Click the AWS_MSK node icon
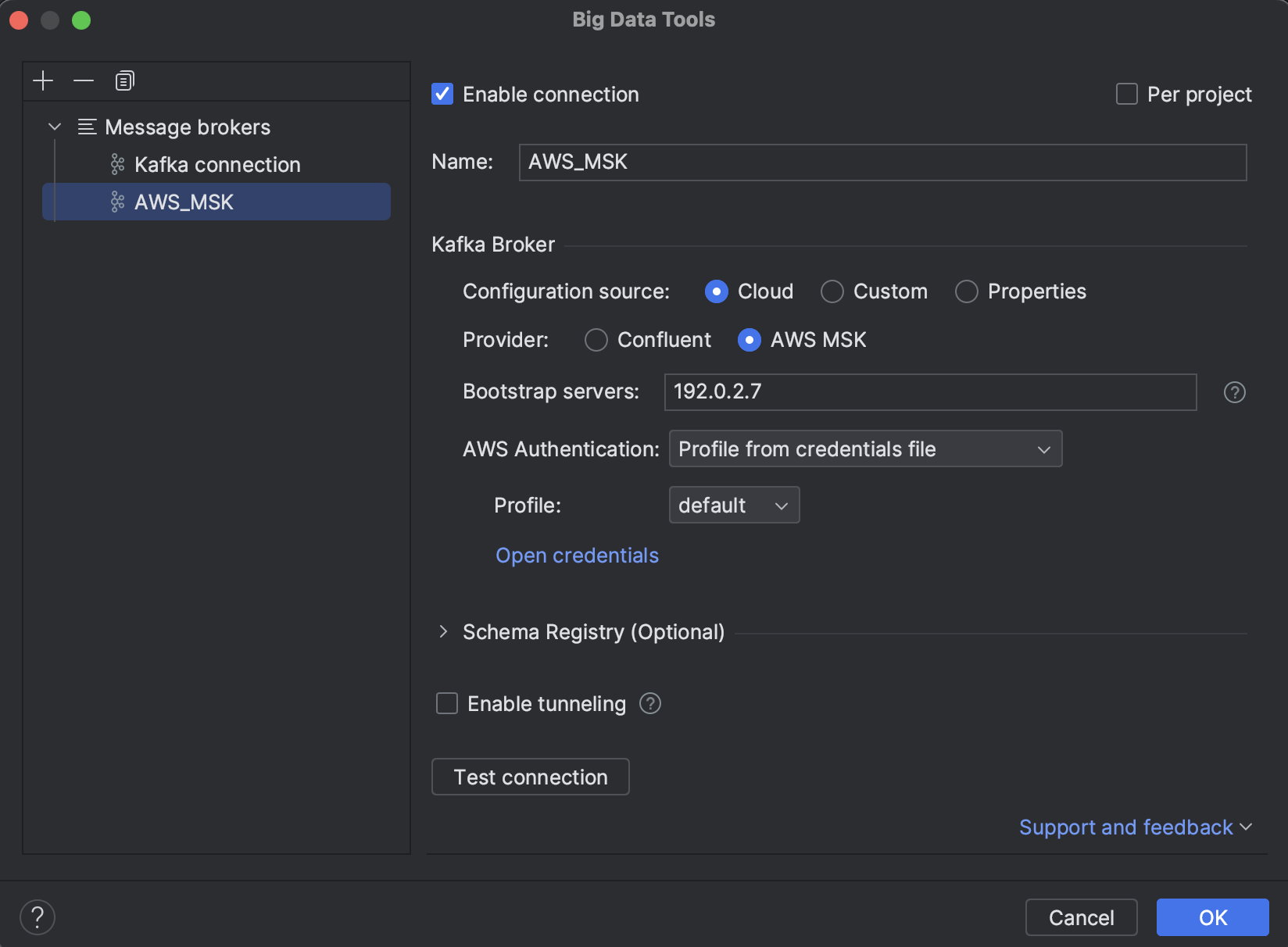 pyautogui.click(x=117, y=202)
